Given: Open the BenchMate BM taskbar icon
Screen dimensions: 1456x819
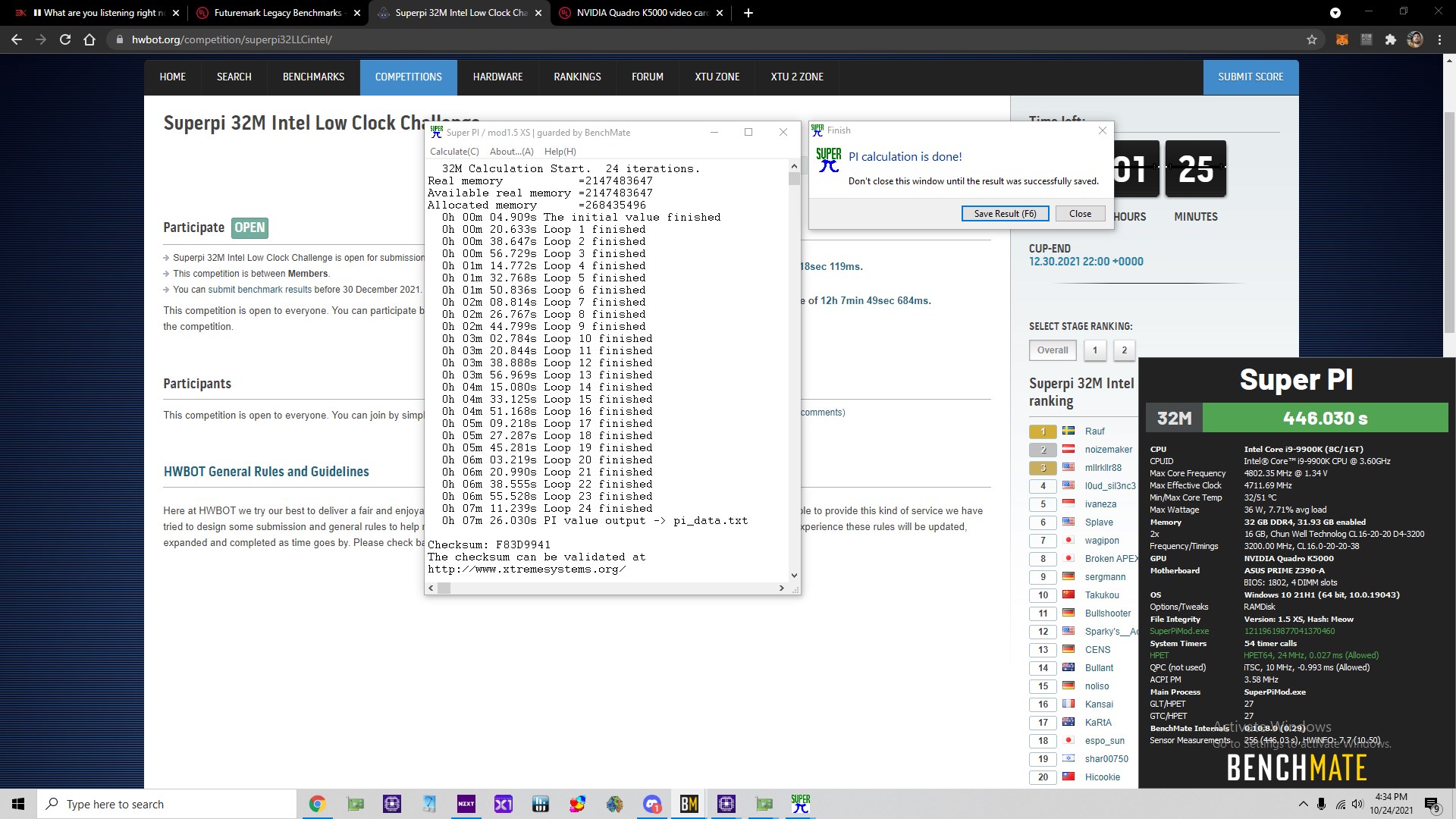Looking at the screenshot, I should (x=689, y=804).
